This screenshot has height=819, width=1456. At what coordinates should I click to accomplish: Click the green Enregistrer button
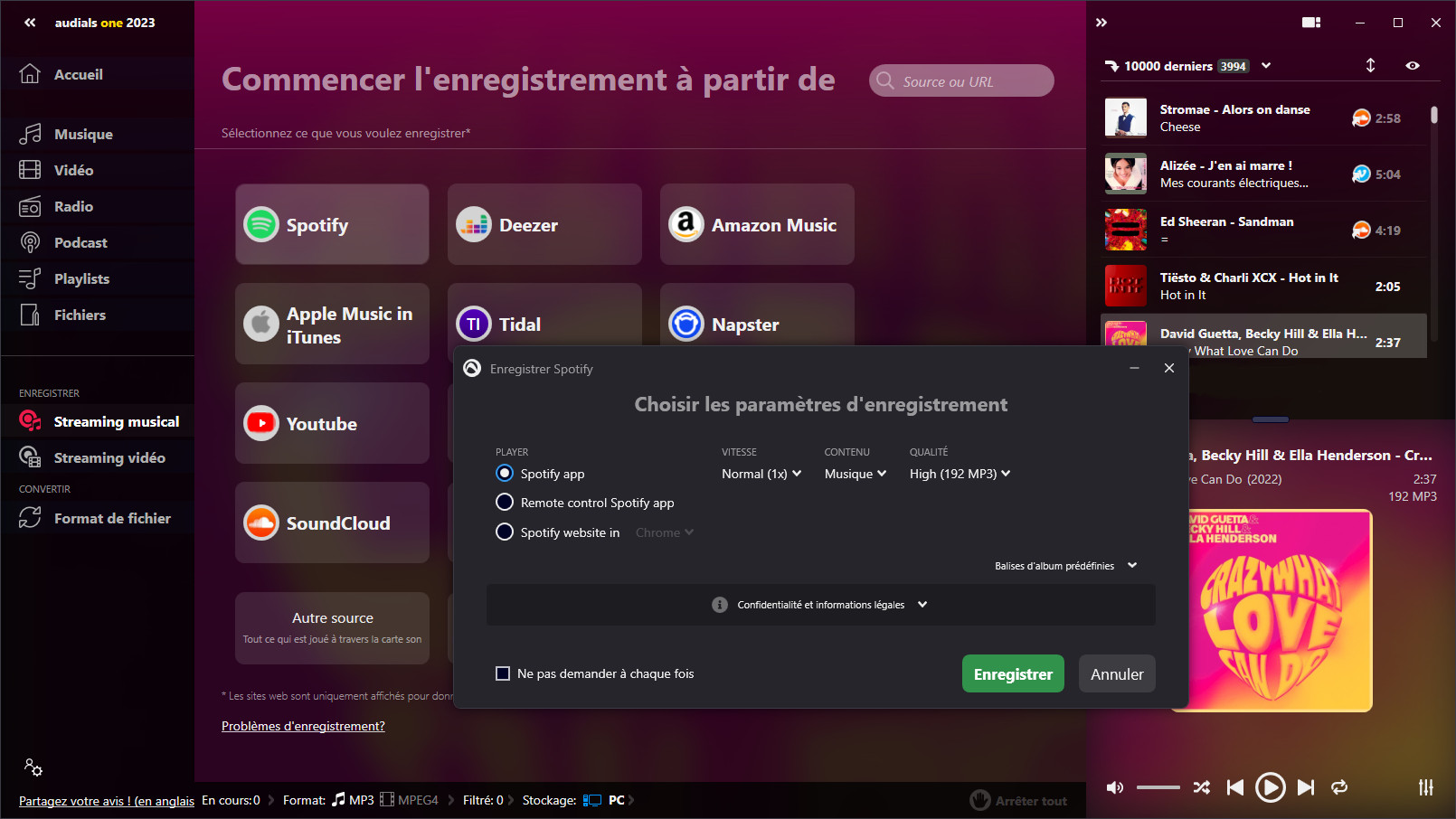point(1013,674)
